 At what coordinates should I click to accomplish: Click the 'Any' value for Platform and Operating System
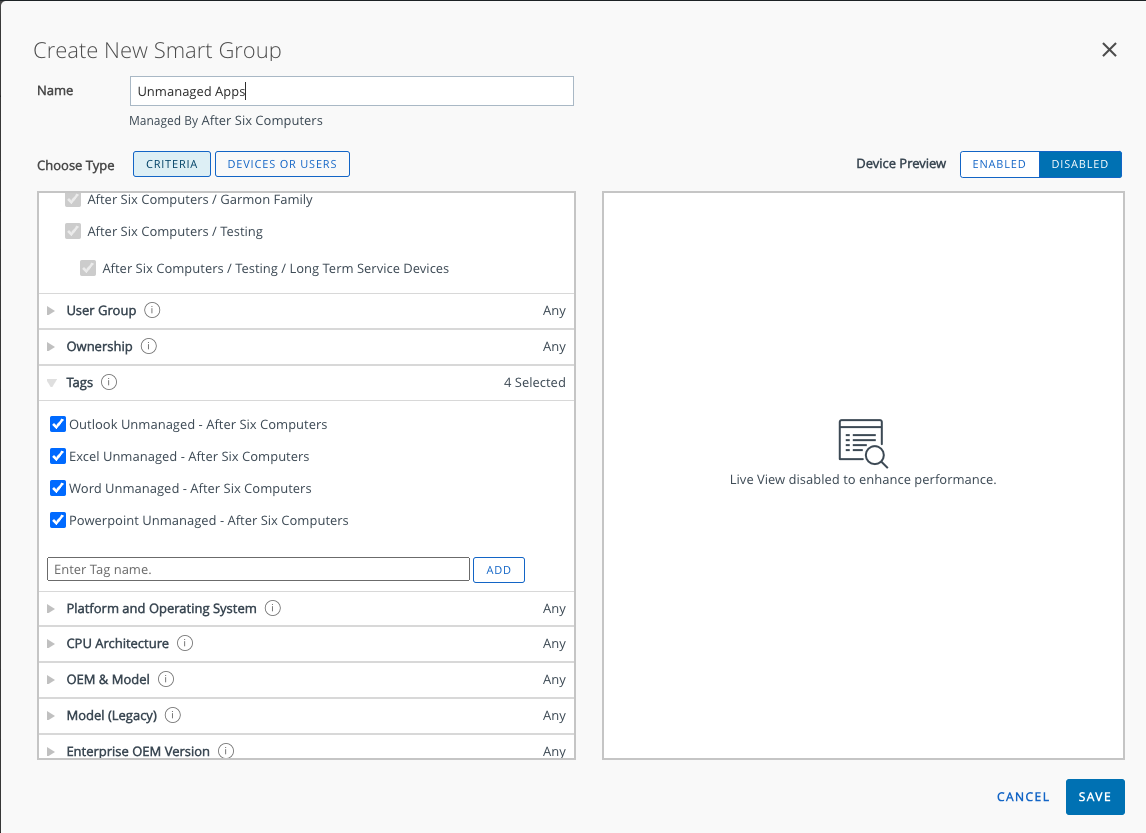(x=554, y=609)
